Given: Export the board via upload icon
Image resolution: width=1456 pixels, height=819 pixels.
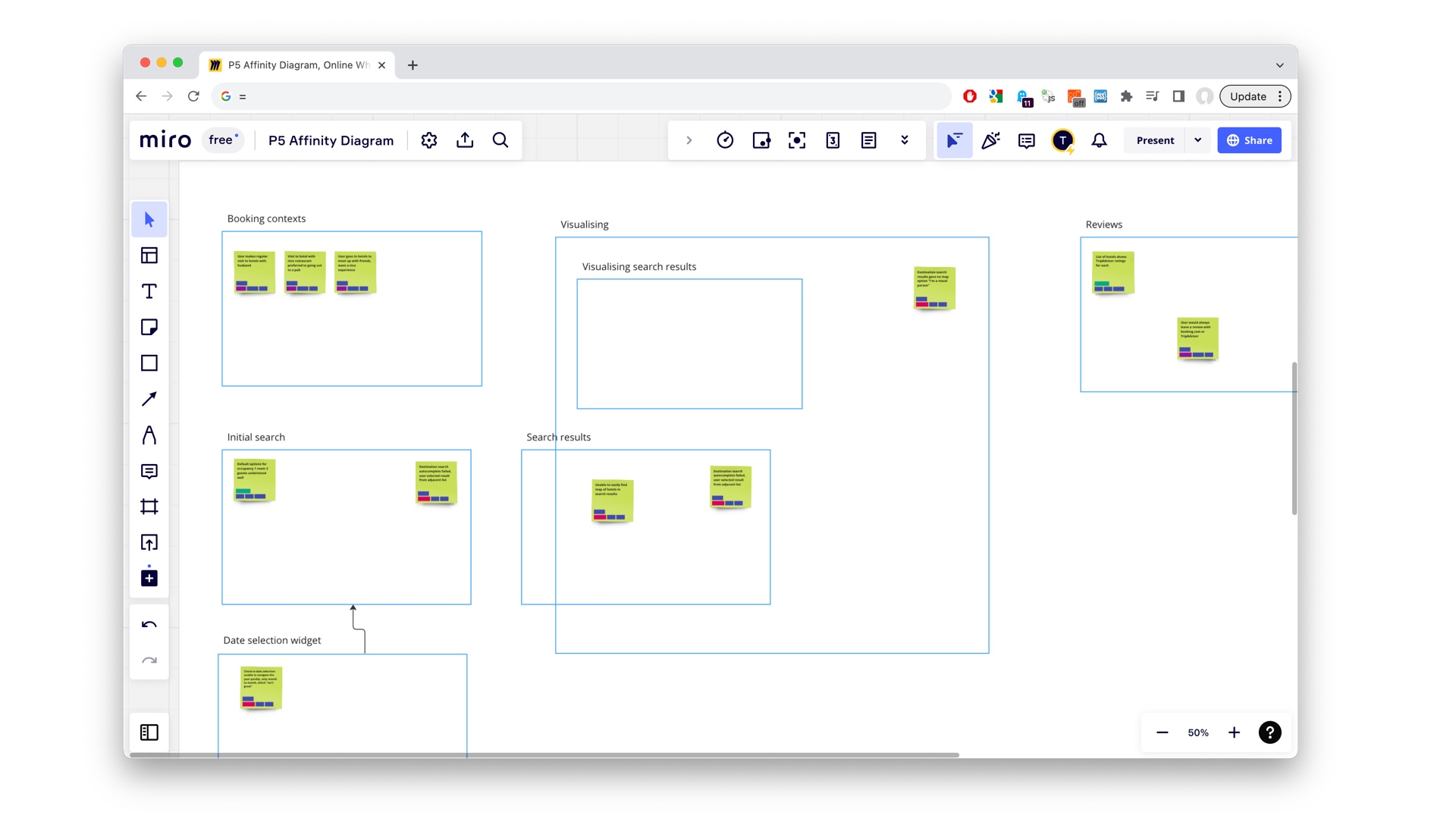Looking at the screenshot, I should pyautogui.click(x=465, y=140).
